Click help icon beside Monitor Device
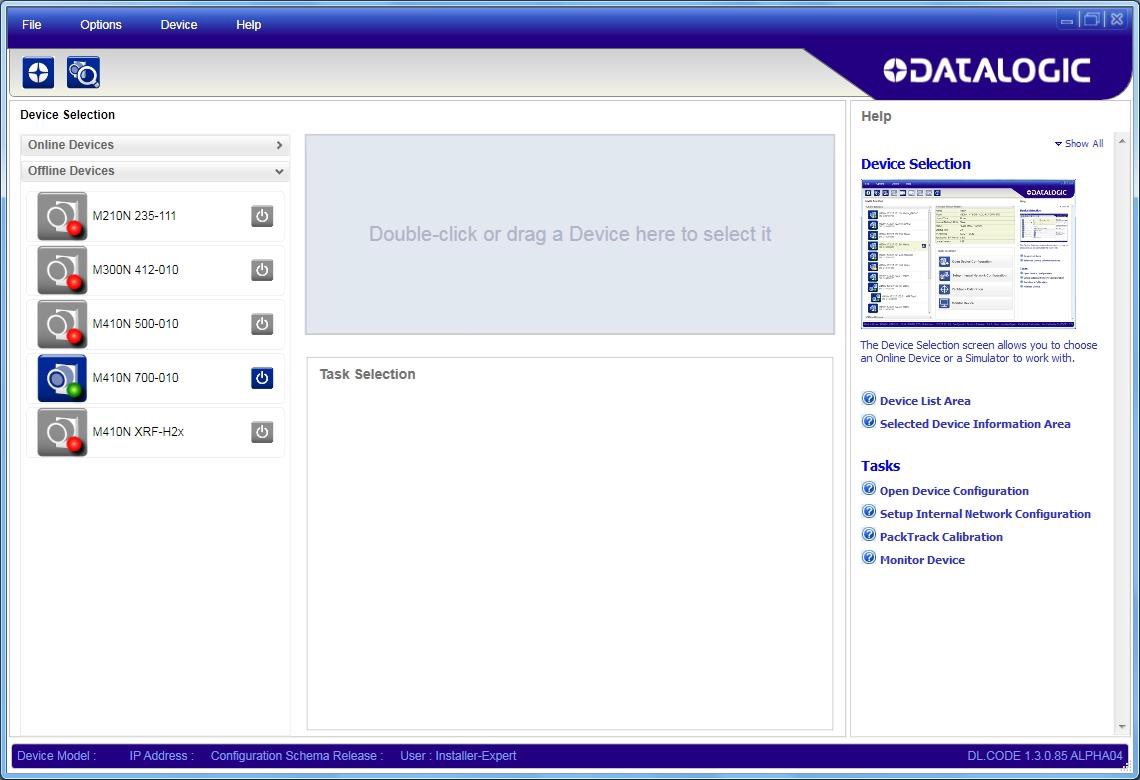This screenshot has height=780, width=1140. tap(869, 558)
